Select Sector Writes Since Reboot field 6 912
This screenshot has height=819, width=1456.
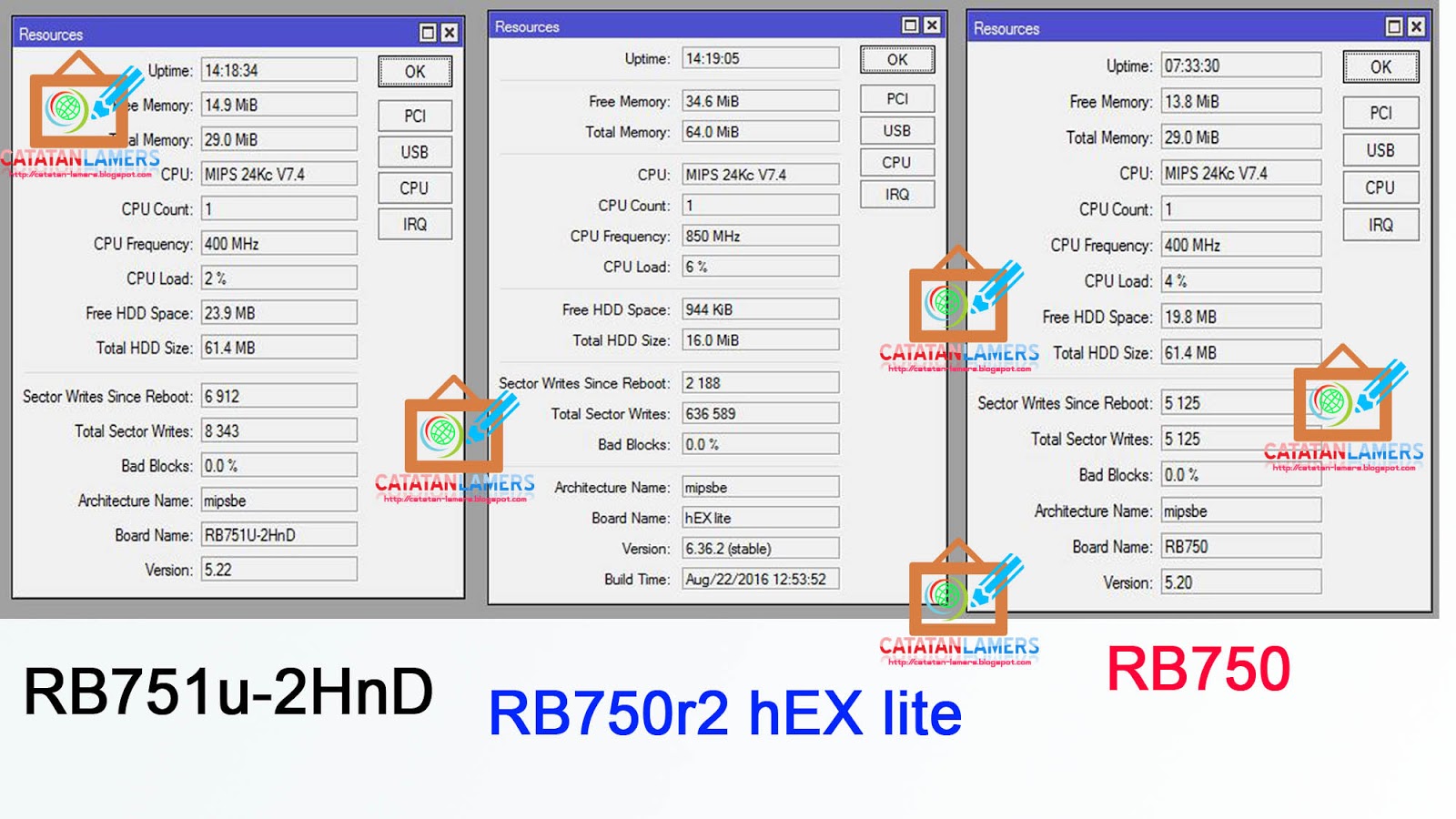(279, 396)
